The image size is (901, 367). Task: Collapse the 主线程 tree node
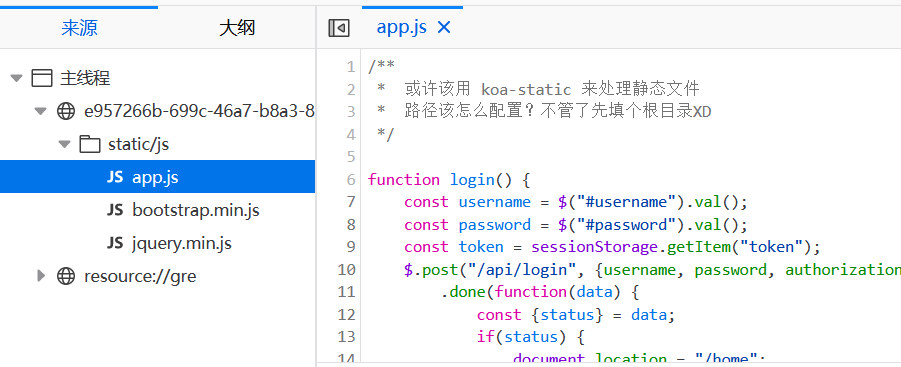[x=16, y=78]
